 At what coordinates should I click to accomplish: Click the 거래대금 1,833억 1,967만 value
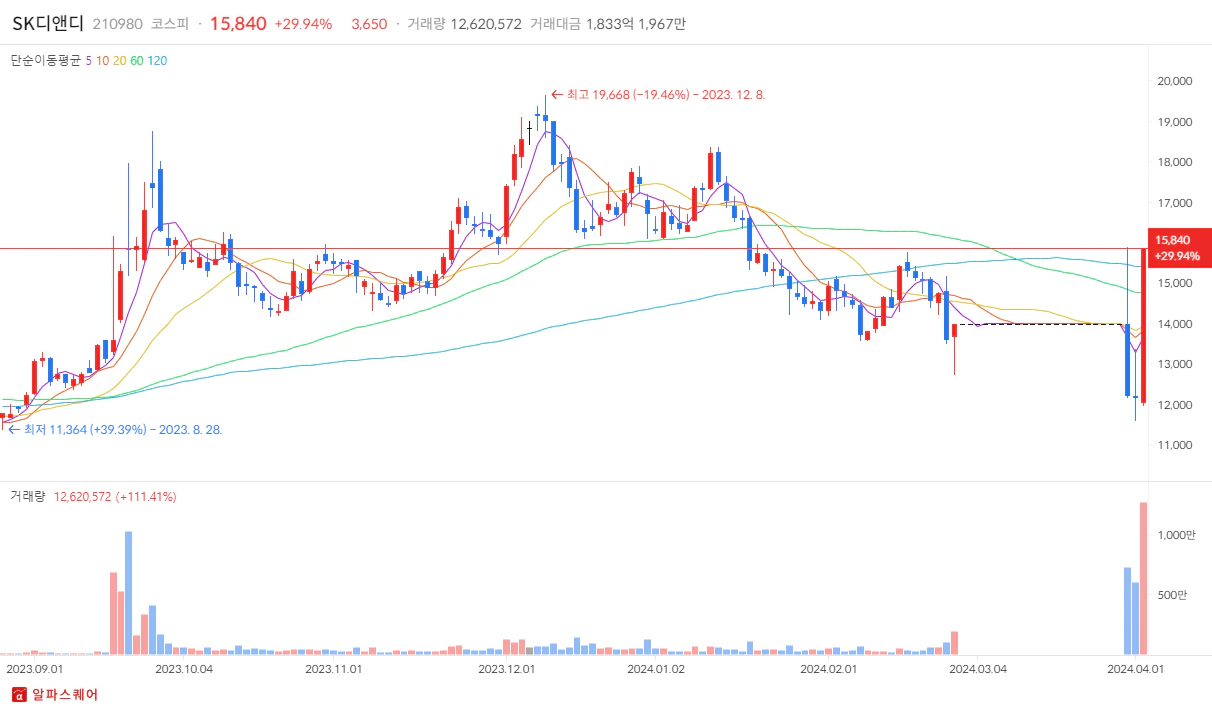(x=608, y=24)
